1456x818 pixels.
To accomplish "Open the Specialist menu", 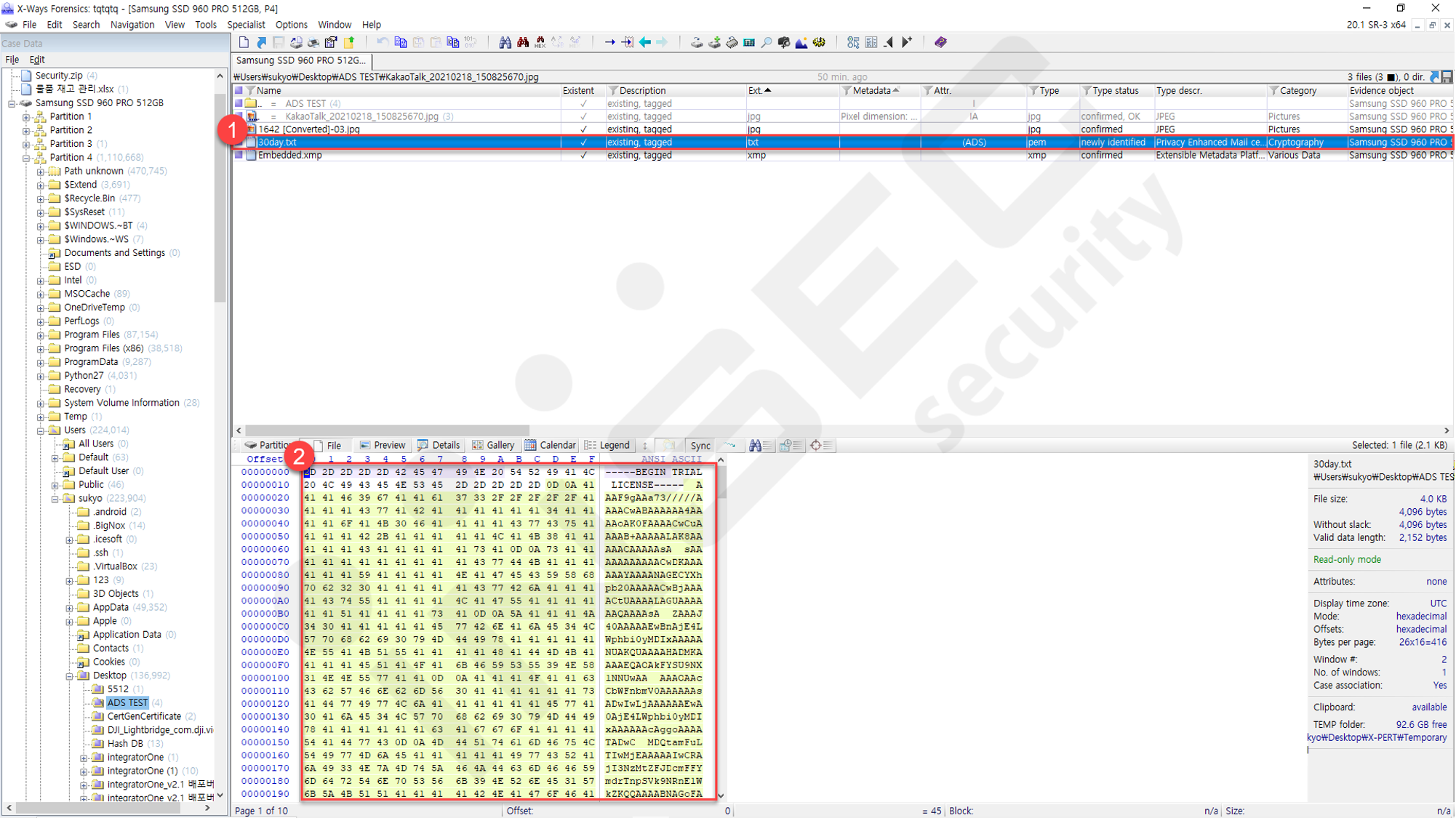I will coord(246,25).
